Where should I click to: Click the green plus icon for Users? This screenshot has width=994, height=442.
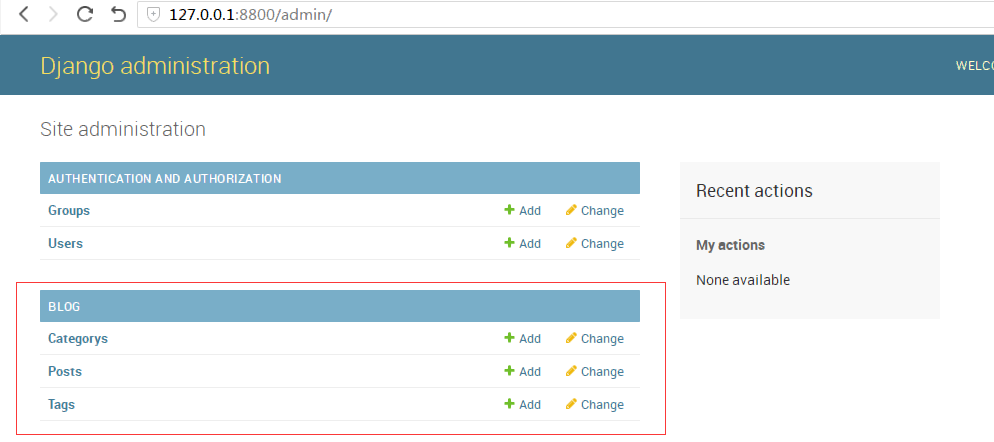coord(509,243)
